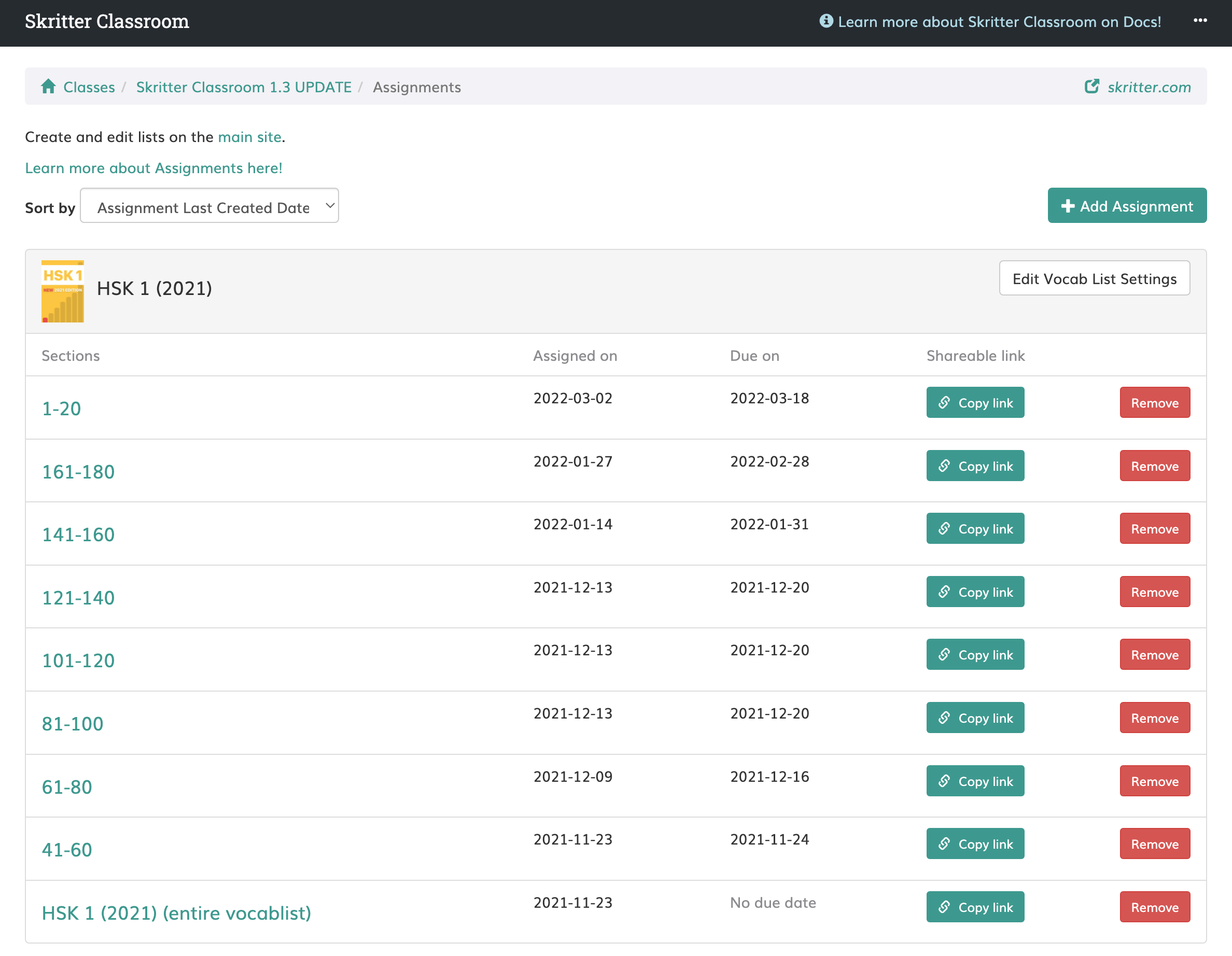This screenshot has height=956, width=1232.
Task: Open Learn more about Skritter Classroom on Docs
Action: [x=999, y=21]
